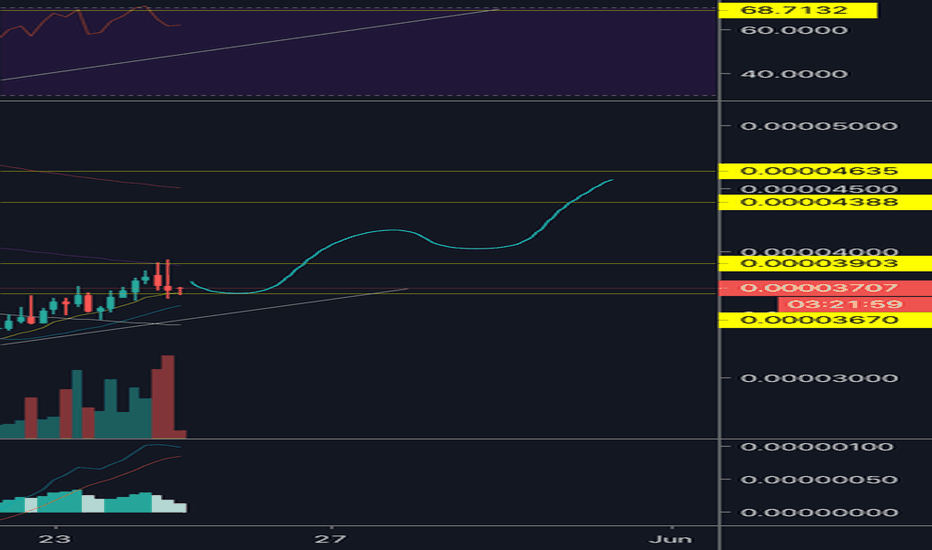Click the tallest red volume bar
Viewport: 932px width, 550px height.
(168, 395)
